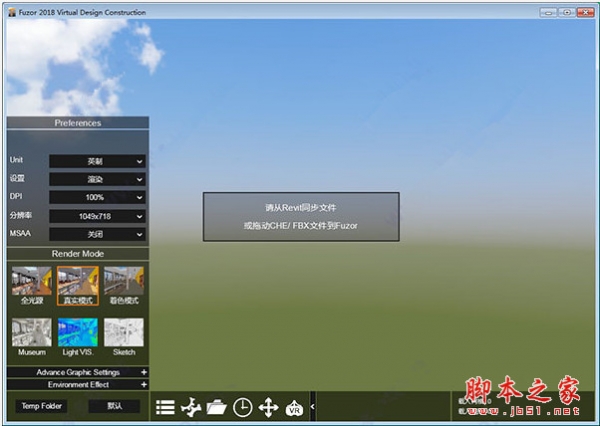Open the list menu icon in bottom toolbar
600x426 pixels.
pos(166,407)
